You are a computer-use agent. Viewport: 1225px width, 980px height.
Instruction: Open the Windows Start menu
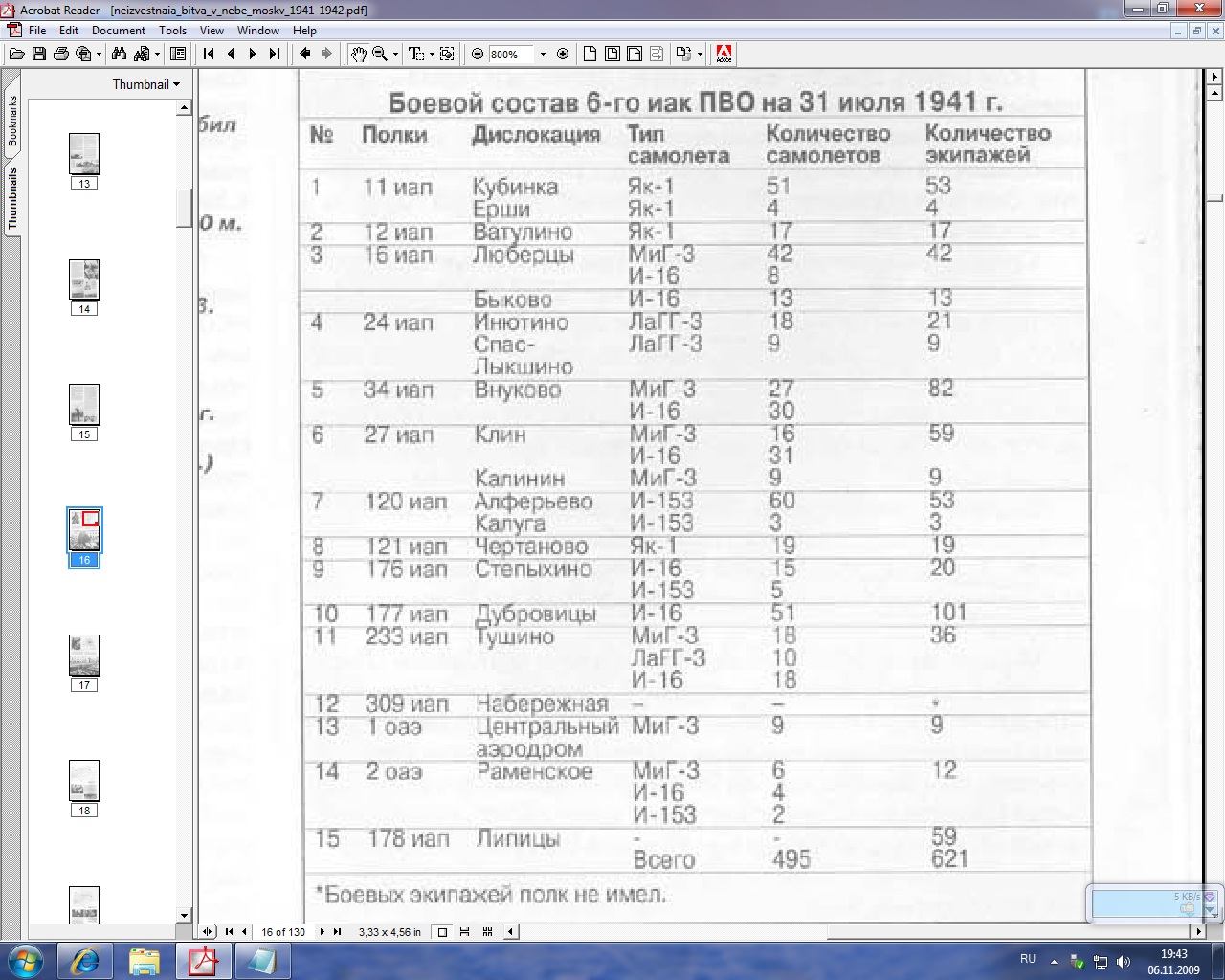click(x=24, y=960)
